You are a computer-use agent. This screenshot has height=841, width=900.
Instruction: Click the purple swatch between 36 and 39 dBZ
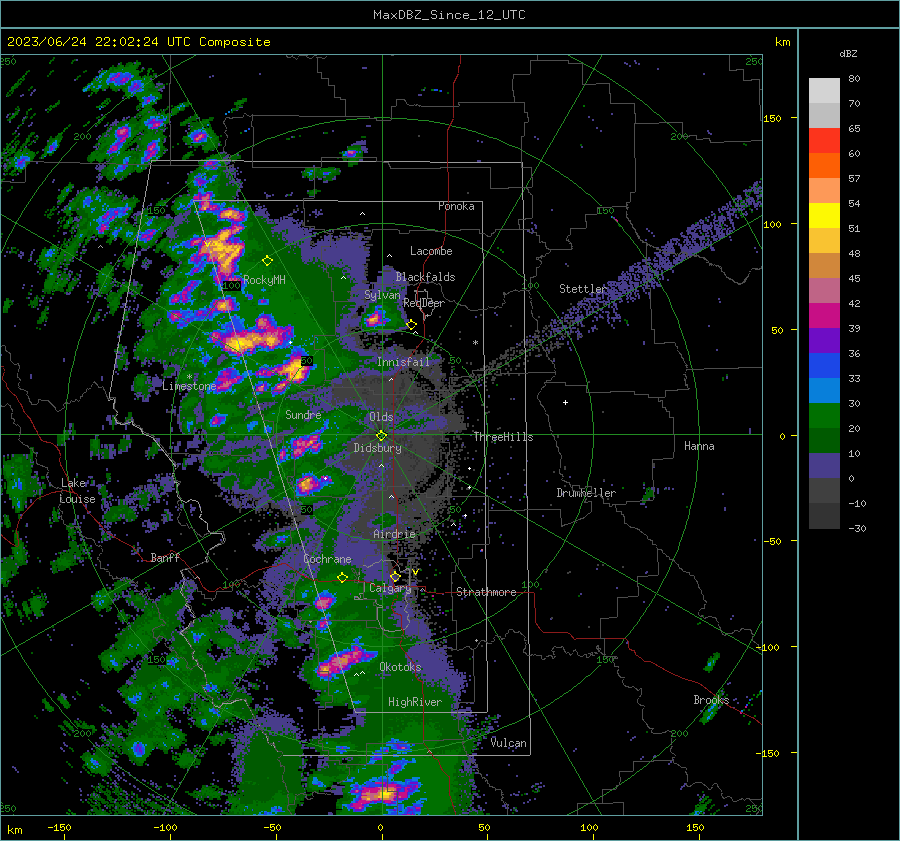click(x=824, y=340)
